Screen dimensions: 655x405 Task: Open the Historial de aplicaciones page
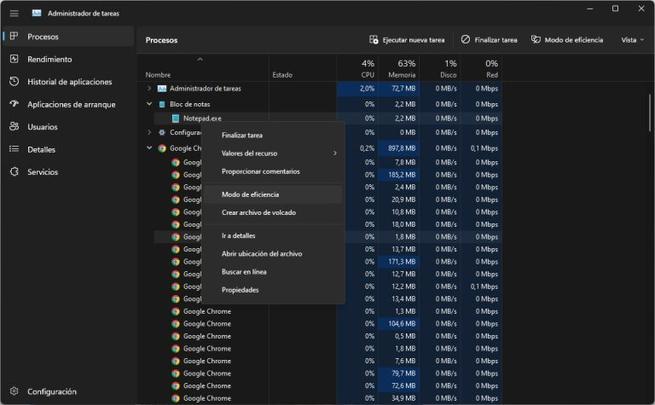tap(68, 82)
